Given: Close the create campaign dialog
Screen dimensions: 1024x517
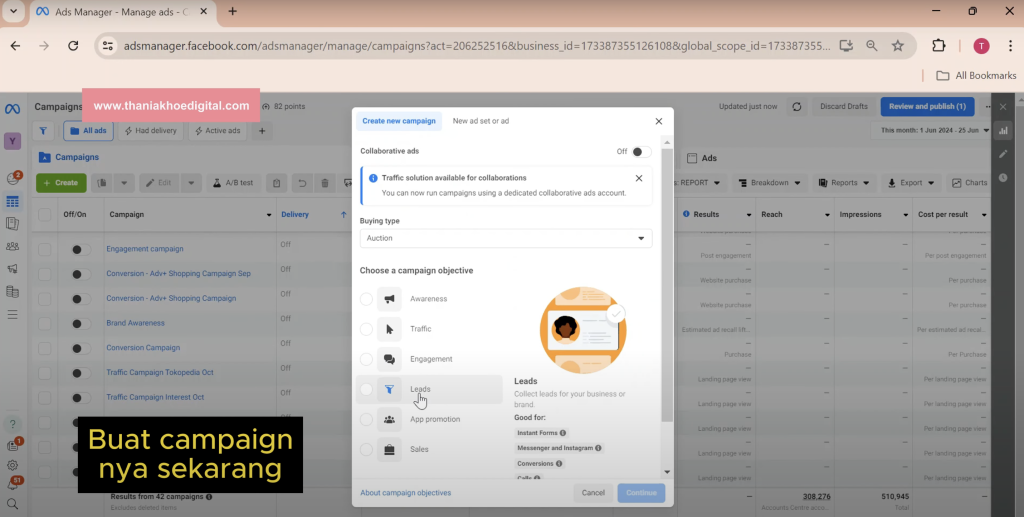Looking at the screenshot, I should (x=658, y=121).
